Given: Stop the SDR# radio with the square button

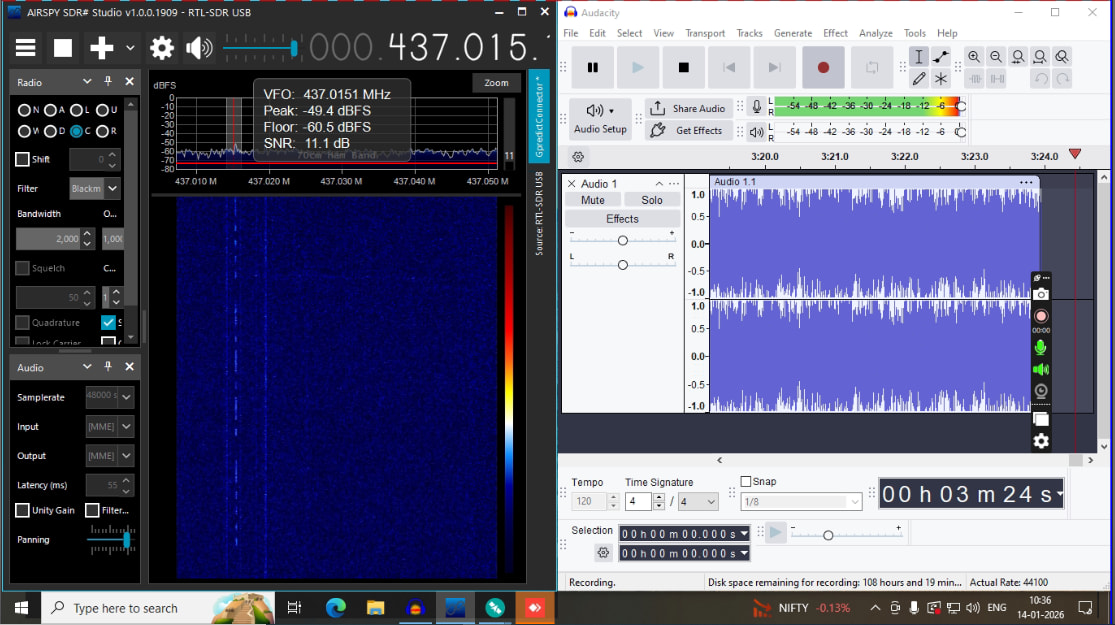Looking at the screenshot, I should (63, 48).
